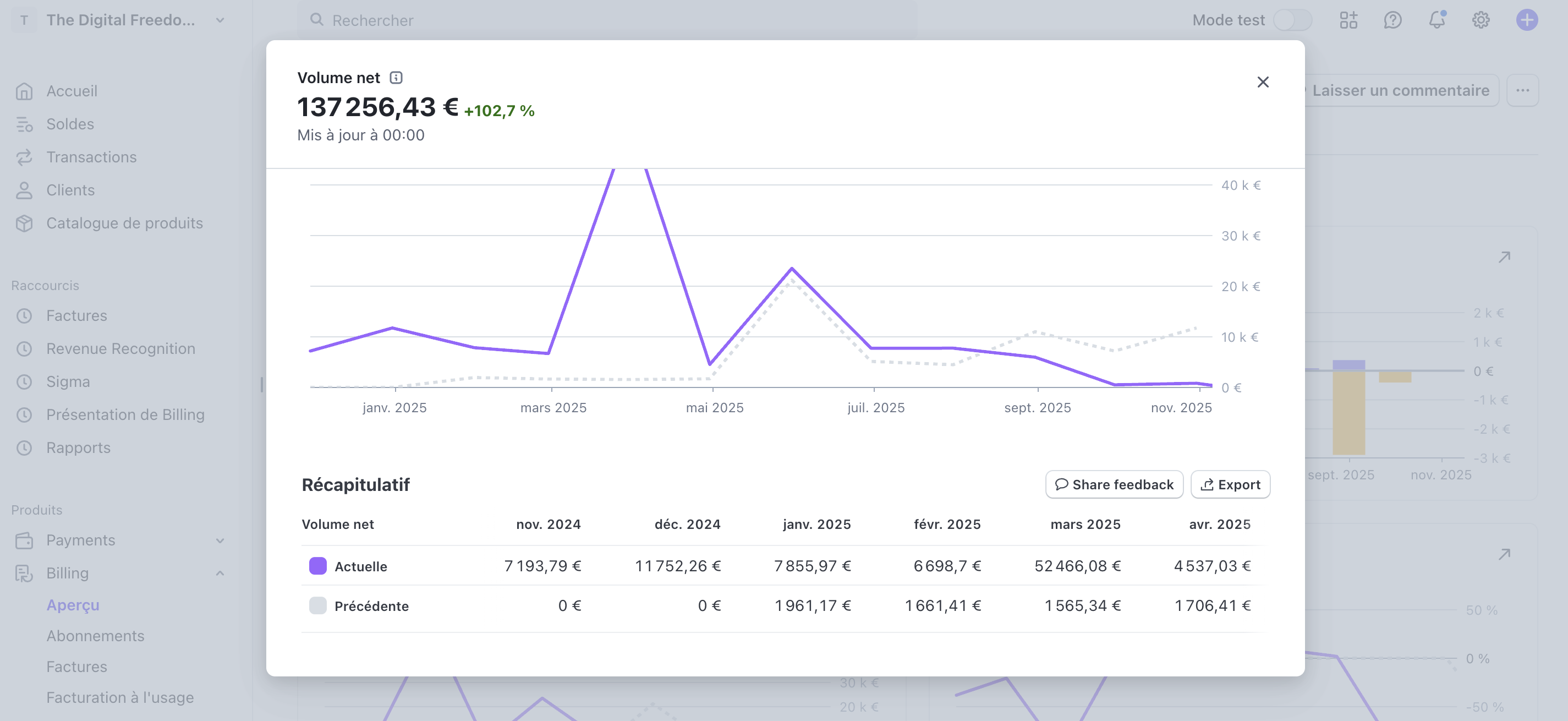The height and width of the screenshot is (721, 1568).
Task: Click the Précédente series legend swatch
Action: 318,605
